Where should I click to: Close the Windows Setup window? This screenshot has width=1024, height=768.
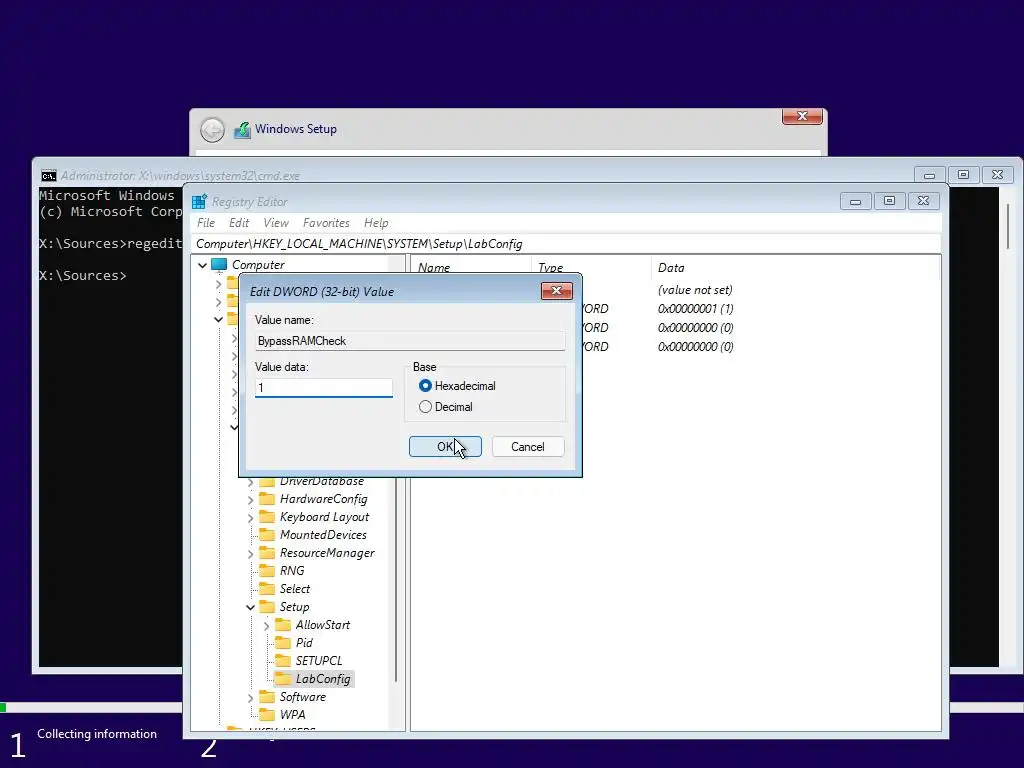coord(802,116)
